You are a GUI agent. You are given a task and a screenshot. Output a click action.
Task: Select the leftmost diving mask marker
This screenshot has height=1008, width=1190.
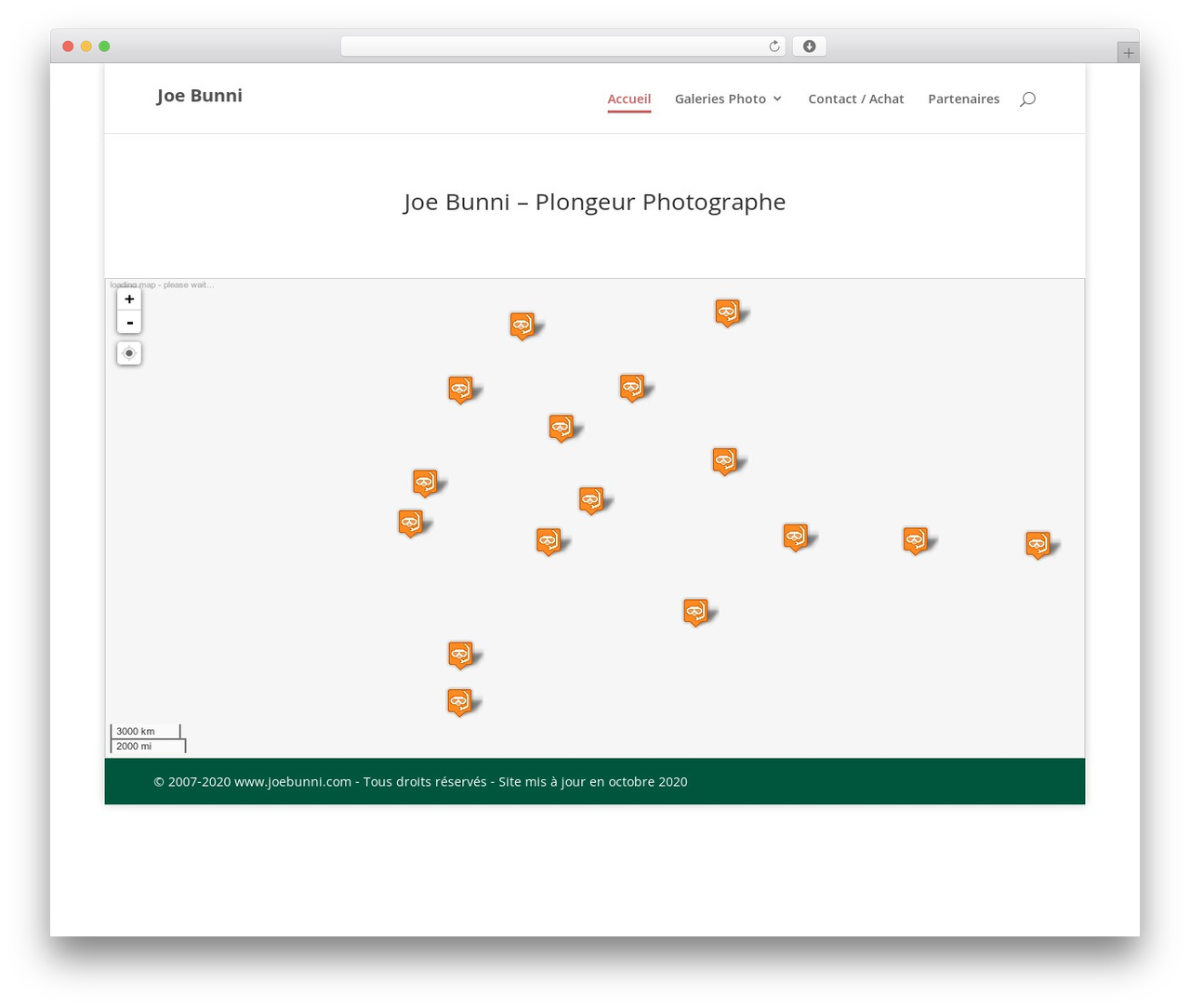[x=410, y=523]
